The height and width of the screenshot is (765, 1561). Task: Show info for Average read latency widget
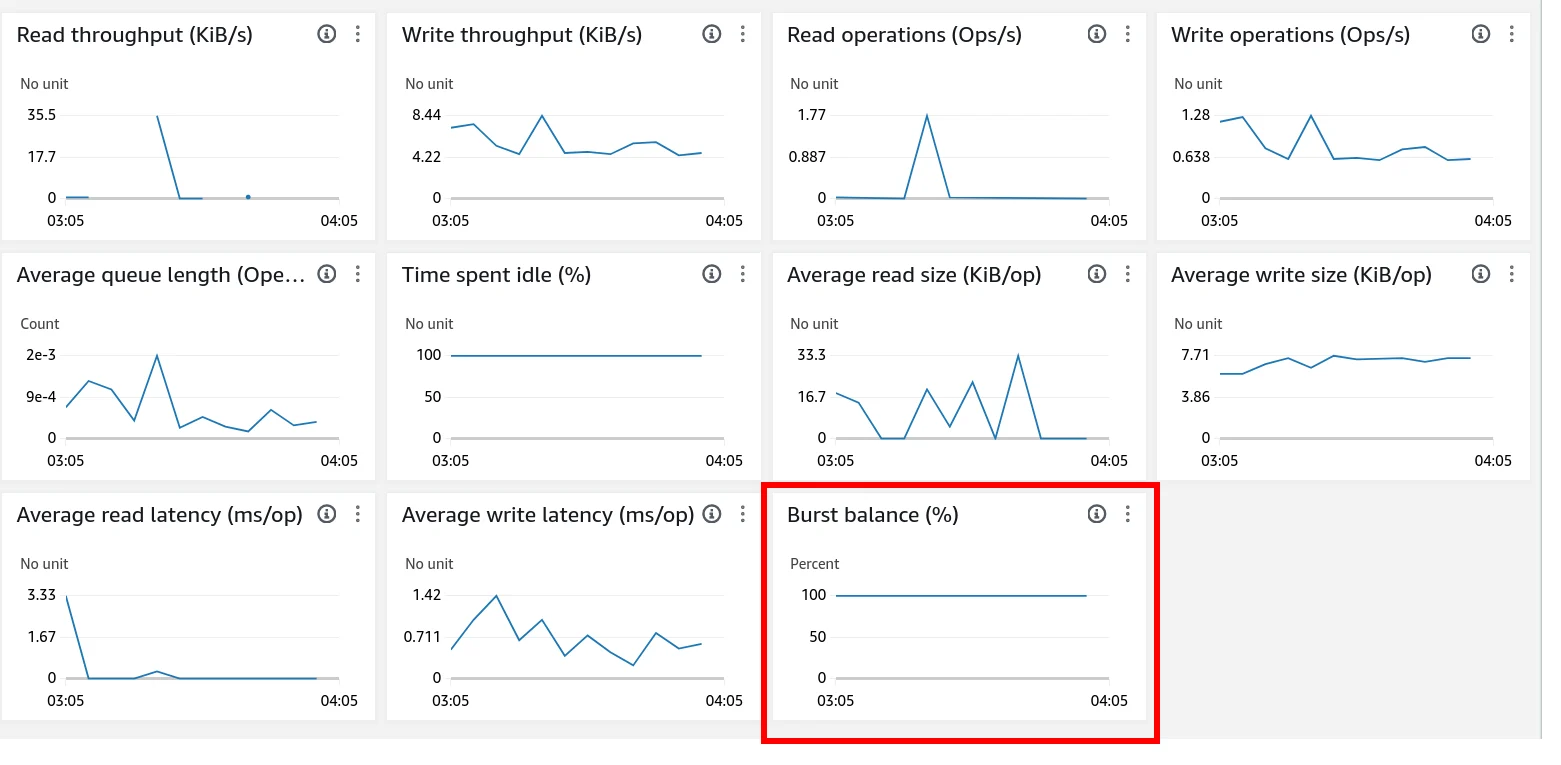(327, 514)
